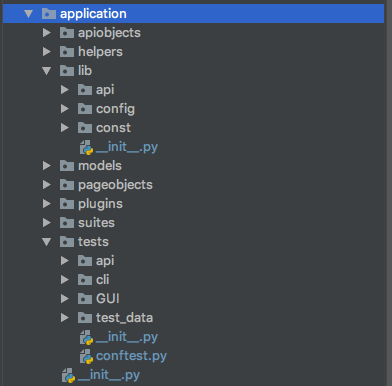The image size is (392, 386).
Task: Click the apiobjects package folder icon
Action: pyautogui.click(x=67, y=33)
